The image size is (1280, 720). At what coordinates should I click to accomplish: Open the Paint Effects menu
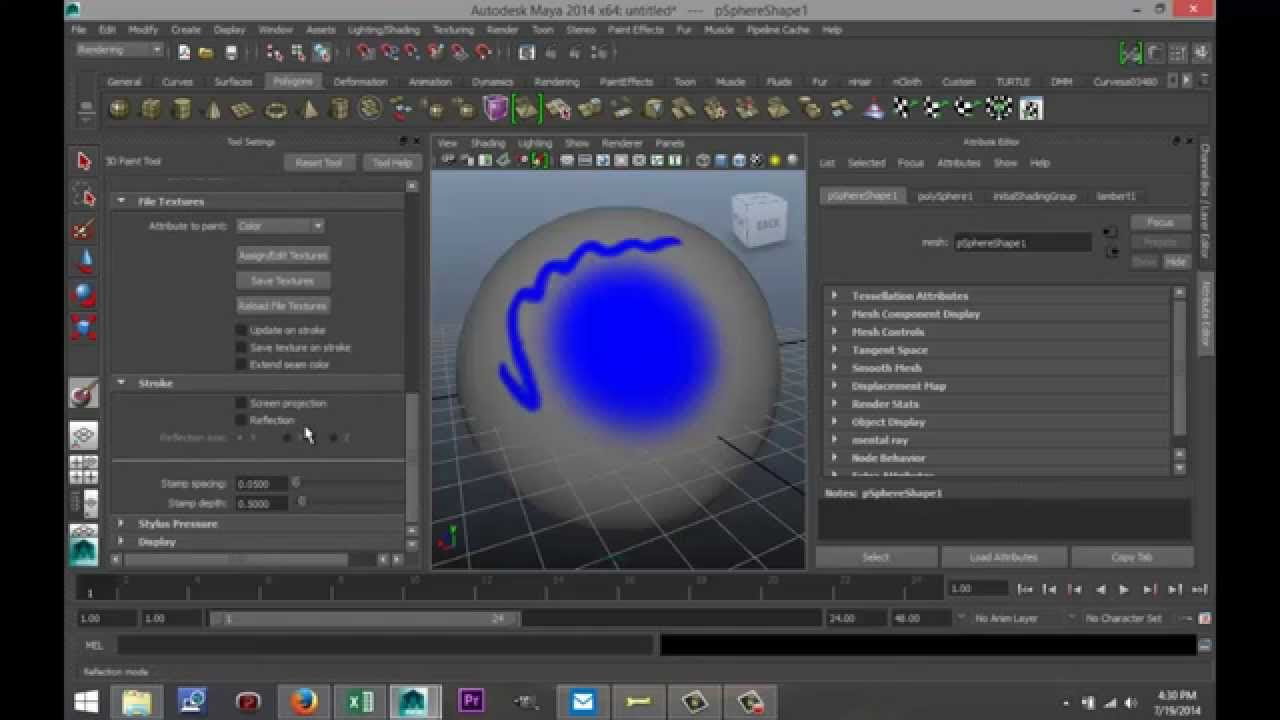coord(635,30)
